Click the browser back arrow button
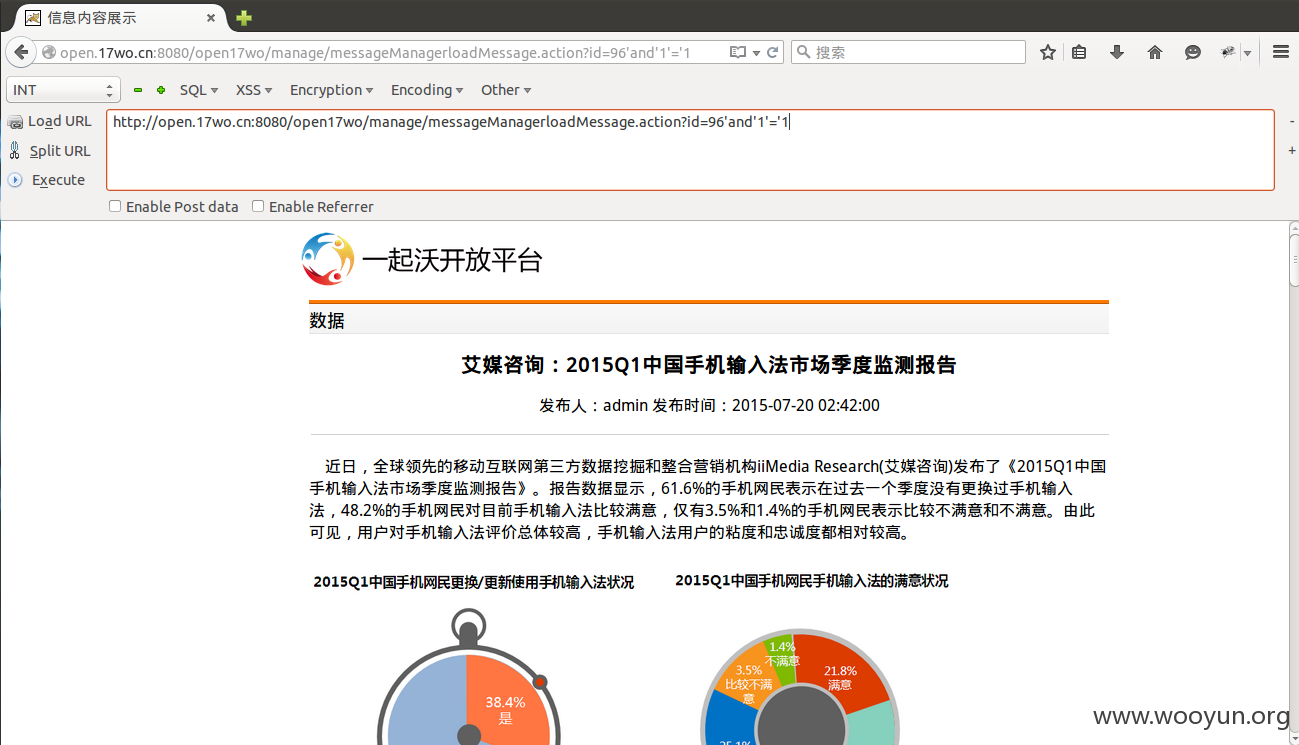The image size is (1299, 745). [20, 52]
